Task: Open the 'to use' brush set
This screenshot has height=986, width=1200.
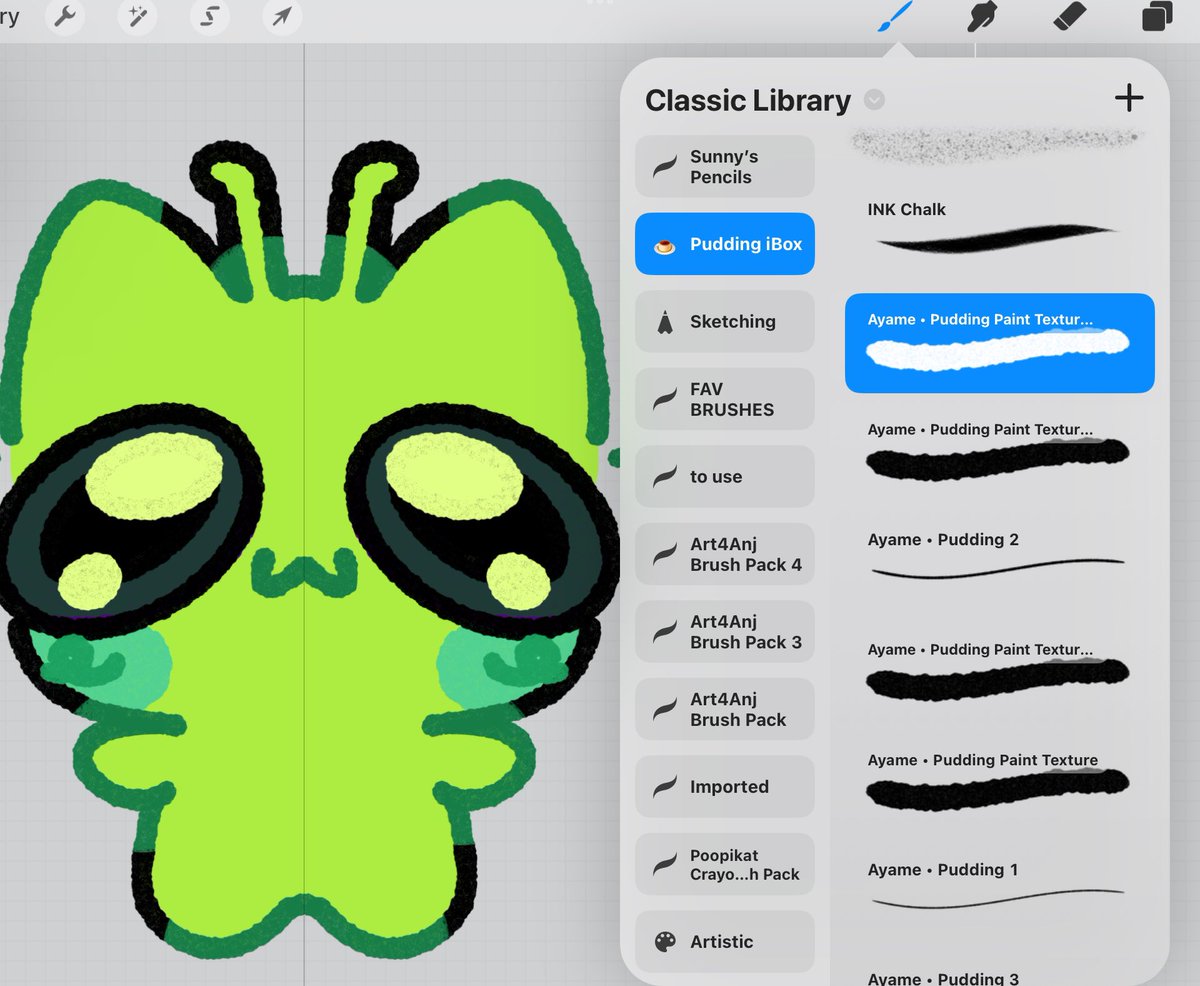Action: pyautogui.click(x=725, y=477)
